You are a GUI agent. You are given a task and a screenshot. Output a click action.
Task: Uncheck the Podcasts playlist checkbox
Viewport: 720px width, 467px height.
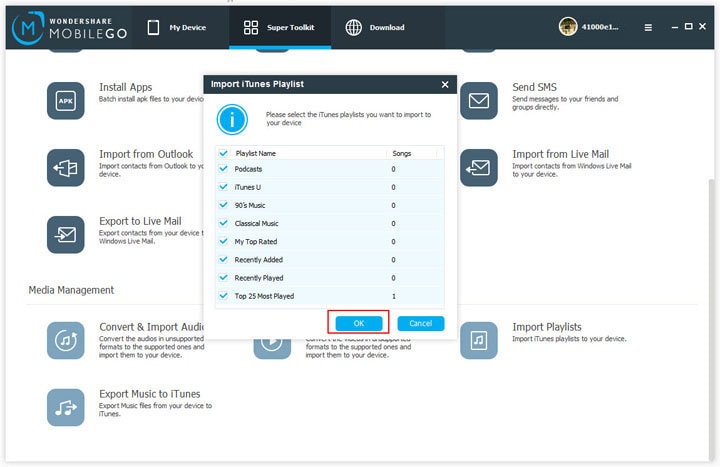pos(224,169)
